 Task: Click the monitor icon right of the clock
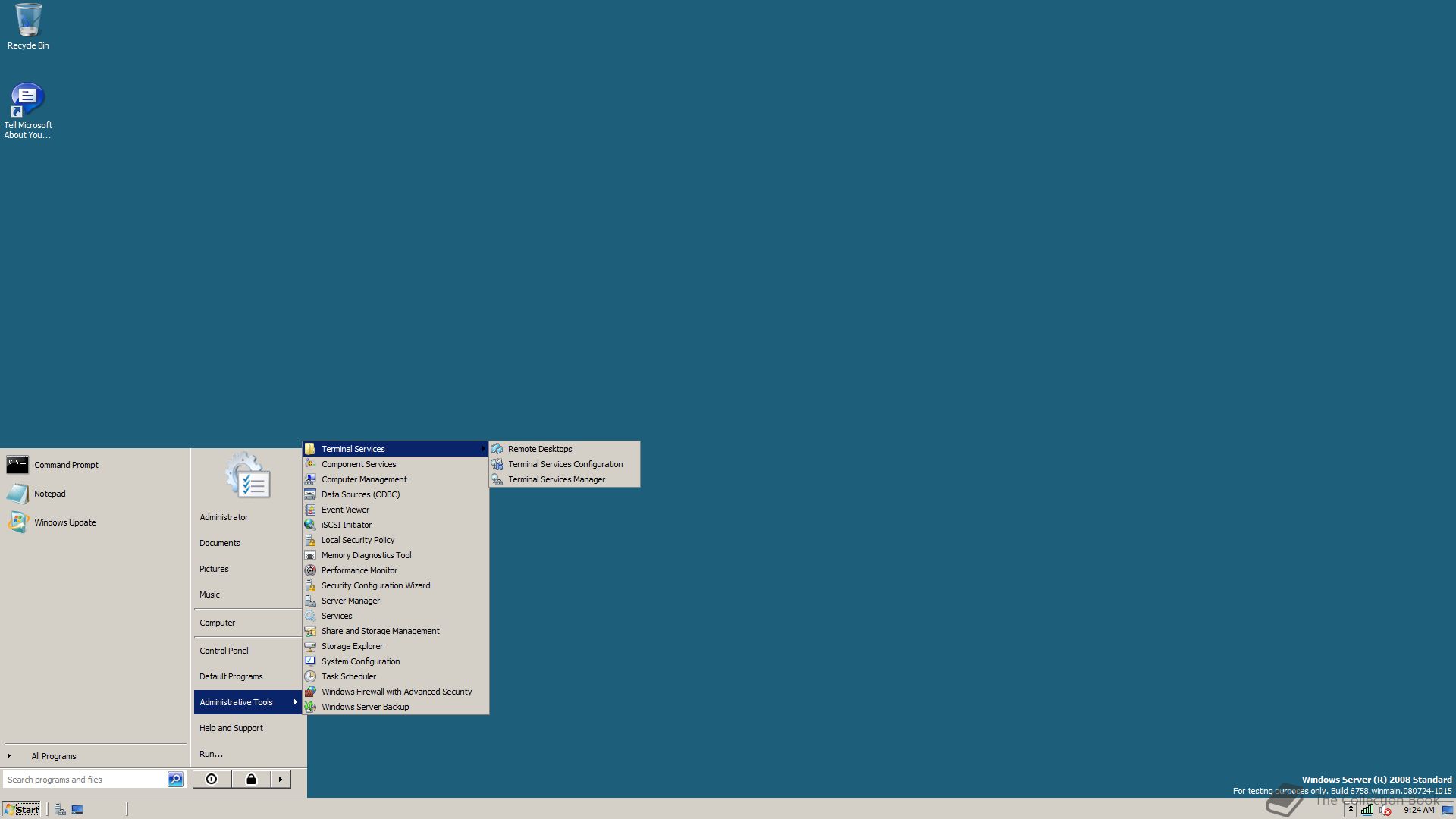coord(1447,810)
